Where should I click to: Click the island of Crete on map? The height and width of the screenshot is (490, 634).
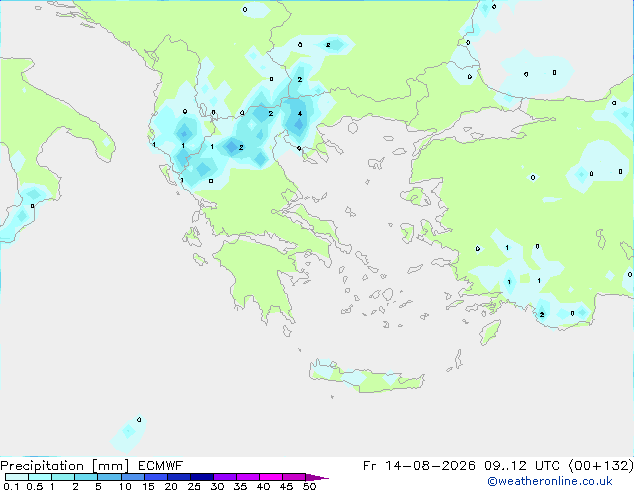point(366,377)
